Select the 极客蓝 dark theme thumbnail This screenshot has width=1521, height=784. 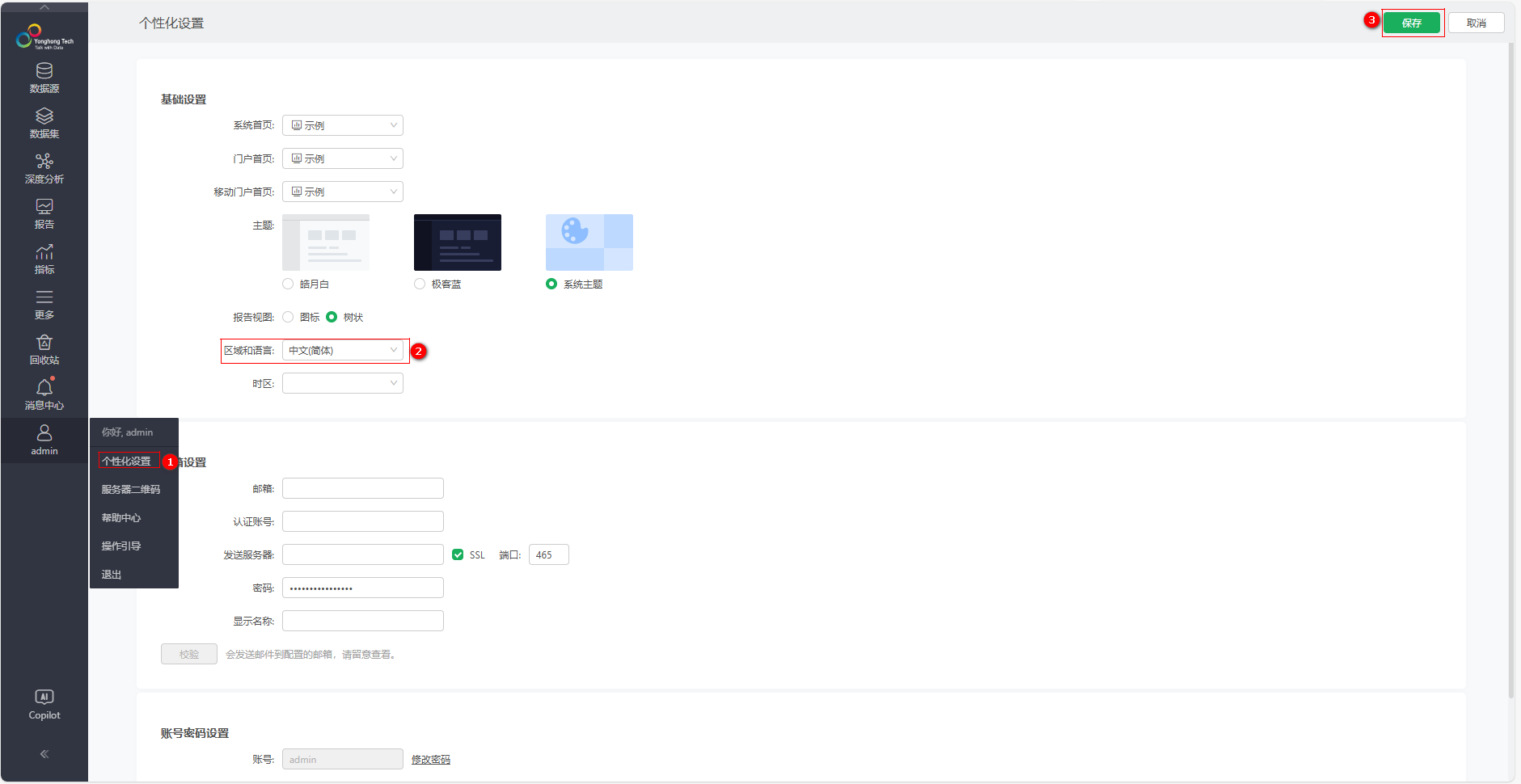[x=458, y=242]
